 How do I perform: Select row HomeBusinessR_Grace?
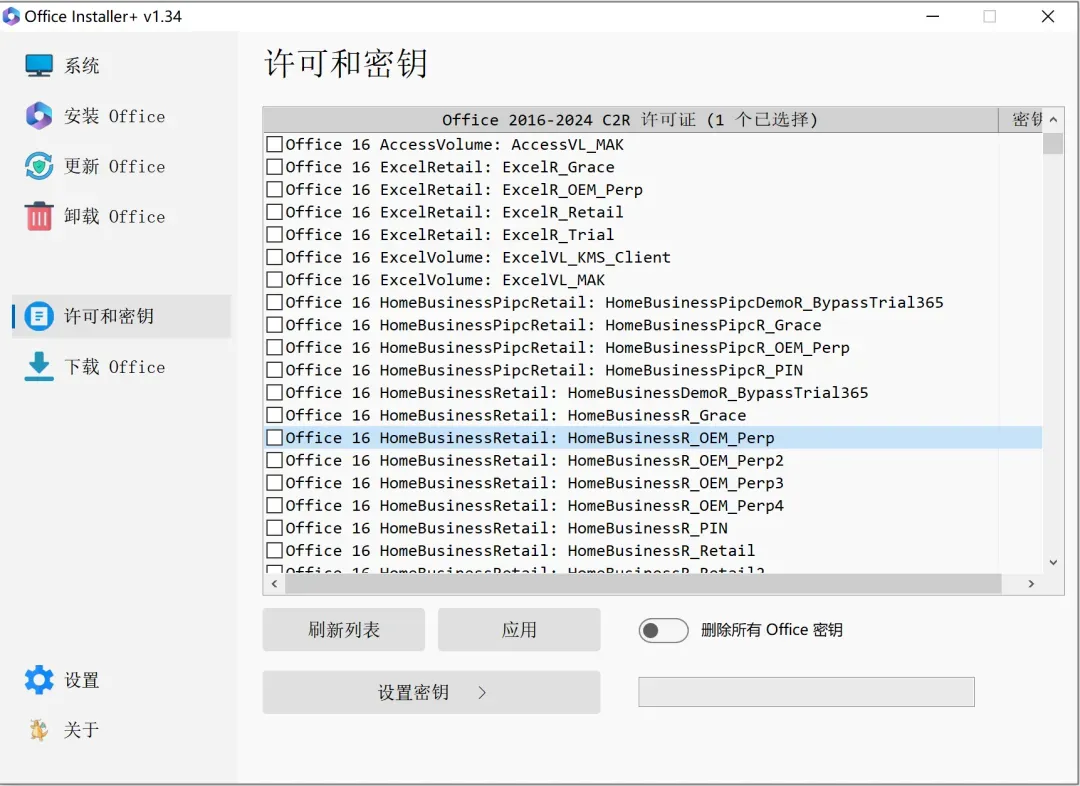pyautogui.click(x=653, y=415)
